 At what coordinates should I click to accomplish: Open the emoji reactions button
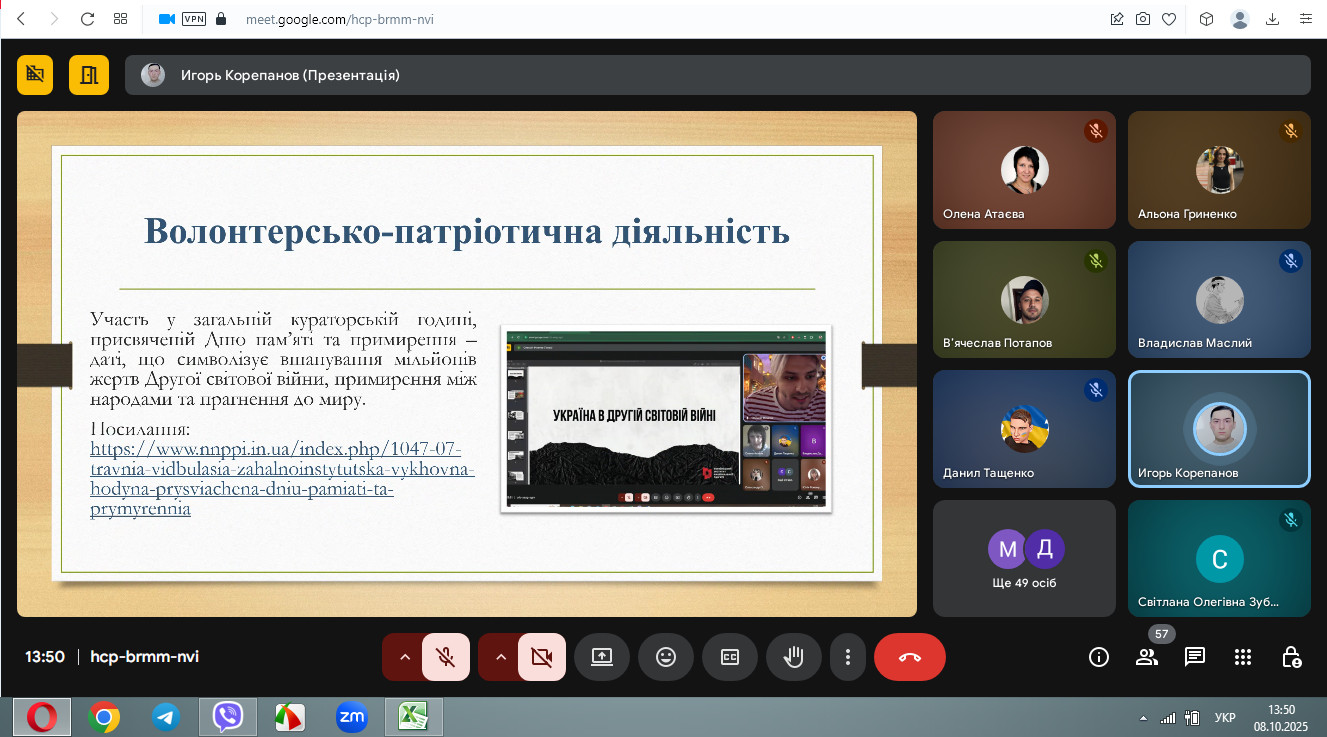point(665,657)
